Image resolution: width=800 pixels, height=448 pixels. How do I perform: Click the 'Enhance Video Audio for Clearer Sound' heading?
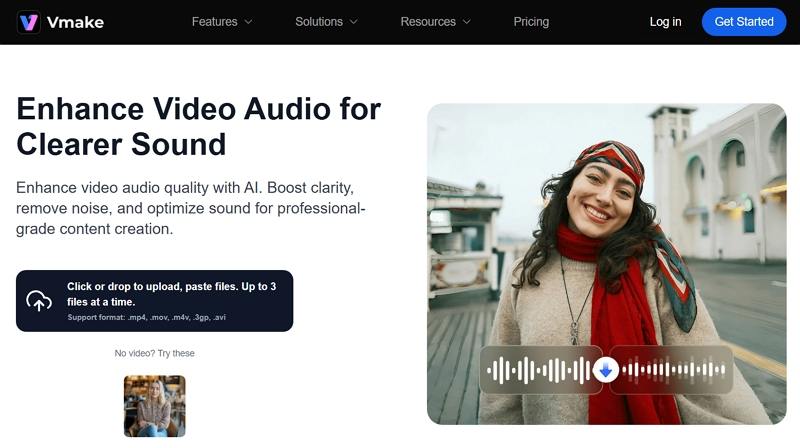[x=198, y=127]
